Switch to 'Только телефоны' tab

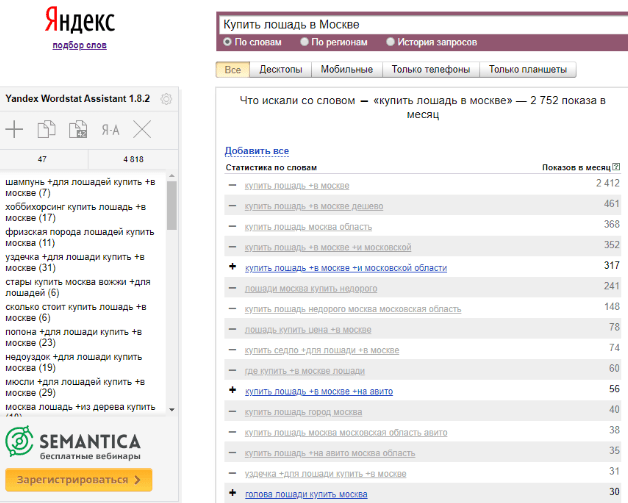(x=431, y=70)
